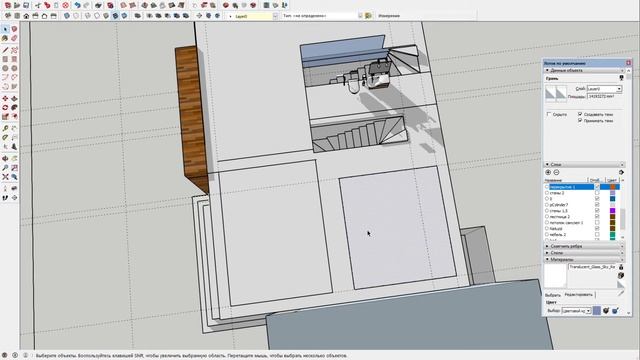Collapse the Entity Info (Данные объекта) section
The height and width of the screenshot is (360, 640).
pyautogui.click(x=547, y=70)
